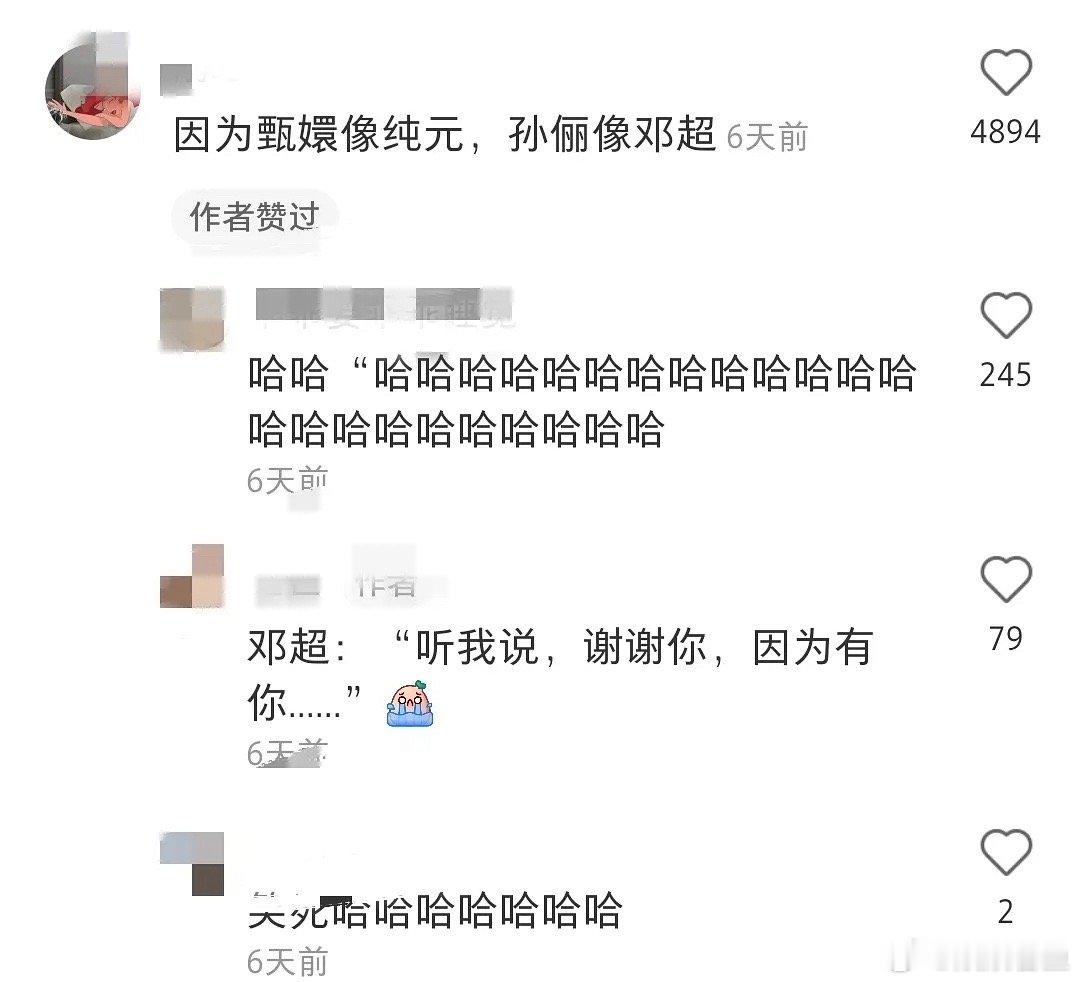Tap the heart on the 79-likes reply

click(1006, 579)
